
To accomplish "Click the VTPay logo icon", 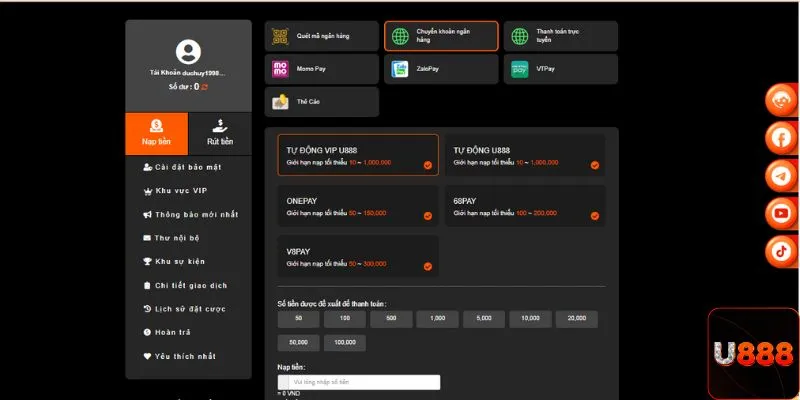I will coord(519,69).
